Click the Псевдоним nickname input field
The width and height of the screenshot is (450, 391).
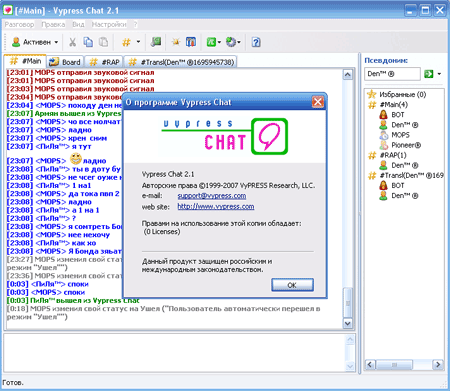click(392, 74)
